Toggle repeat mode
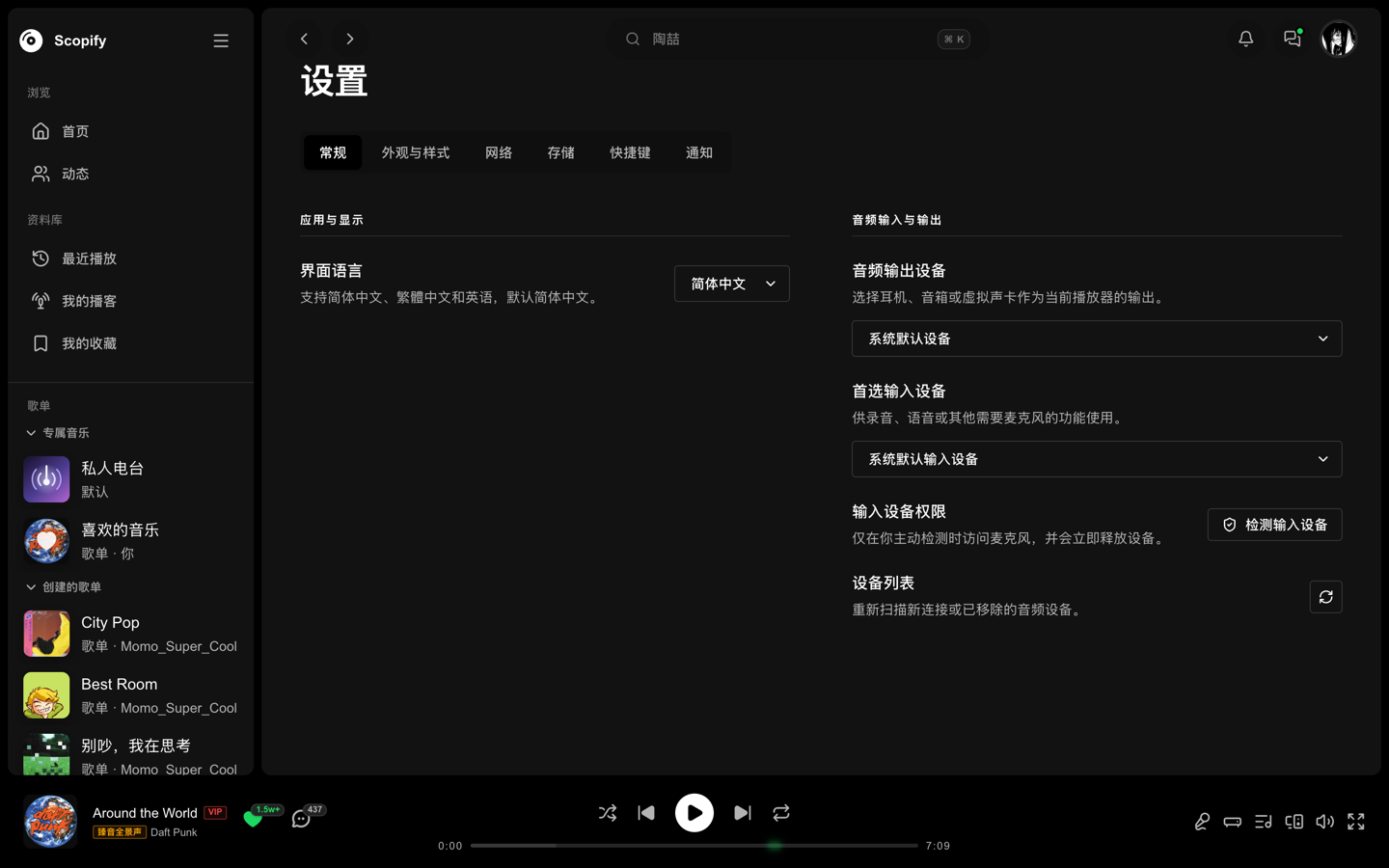 (x=781, y=813)
